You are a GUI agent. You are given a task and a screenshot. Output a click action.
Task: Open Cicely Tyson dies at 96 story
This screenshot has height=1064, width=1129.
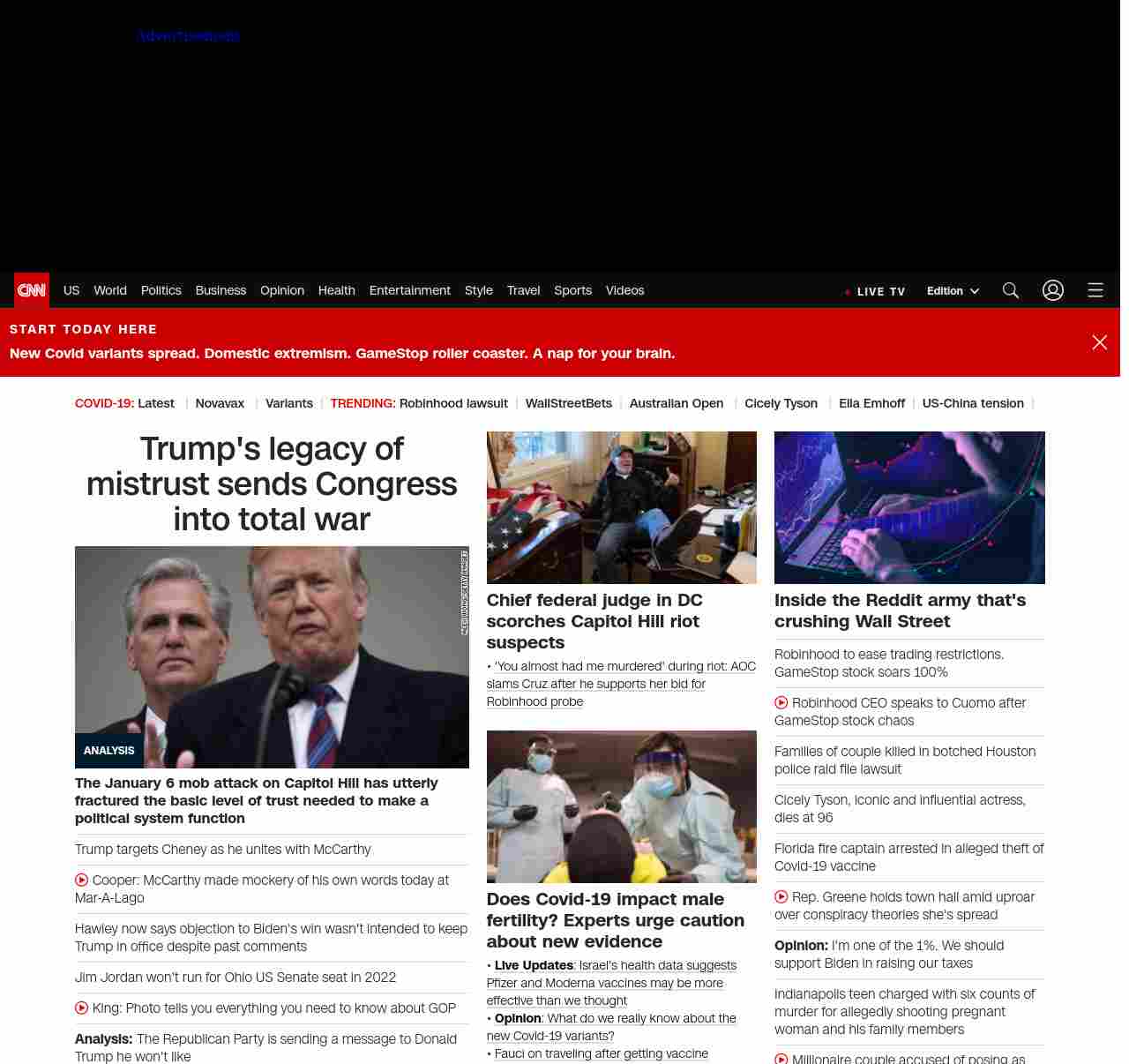(900, 808)
